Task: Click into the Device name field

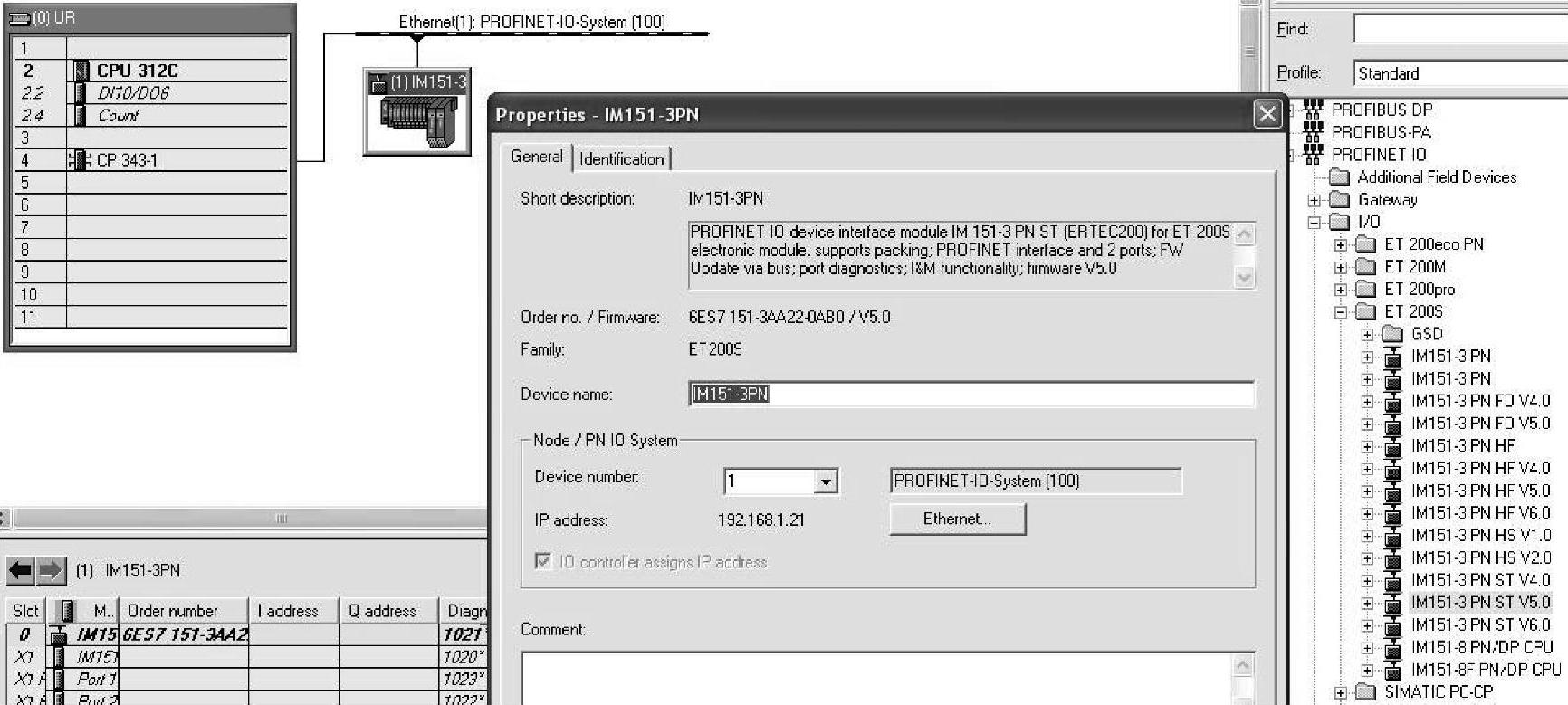Action: coord(971,395)
